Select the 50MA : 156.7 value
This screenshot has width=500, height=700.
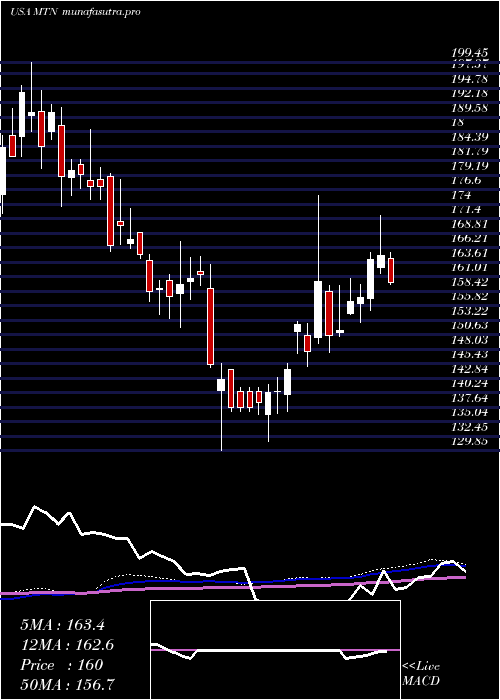click(x=68, y=685)
